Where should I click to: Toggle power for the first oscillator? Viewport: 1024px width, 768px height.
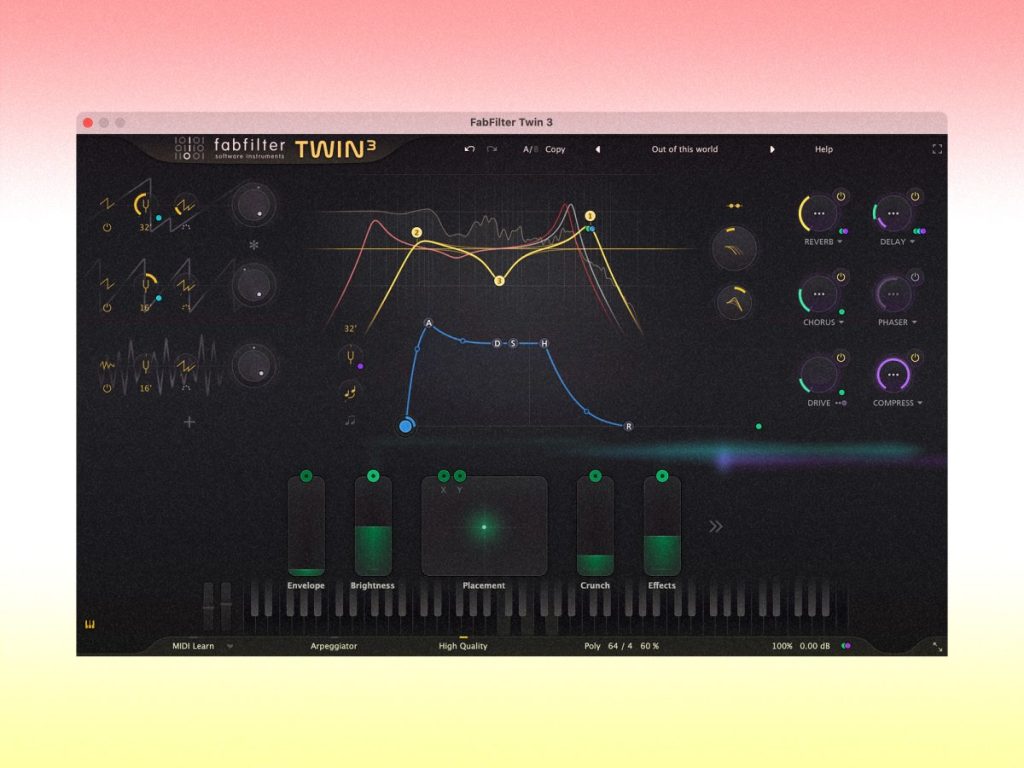click(107, 228)
